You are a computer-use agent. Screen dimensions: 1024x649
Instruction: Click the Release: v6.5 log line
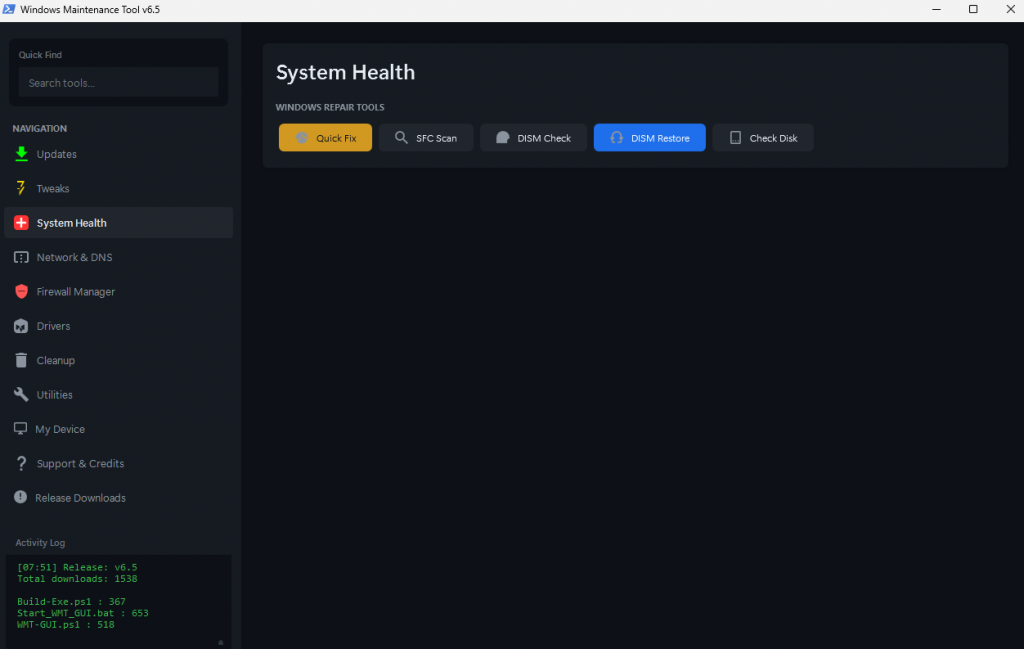[77, 567]
